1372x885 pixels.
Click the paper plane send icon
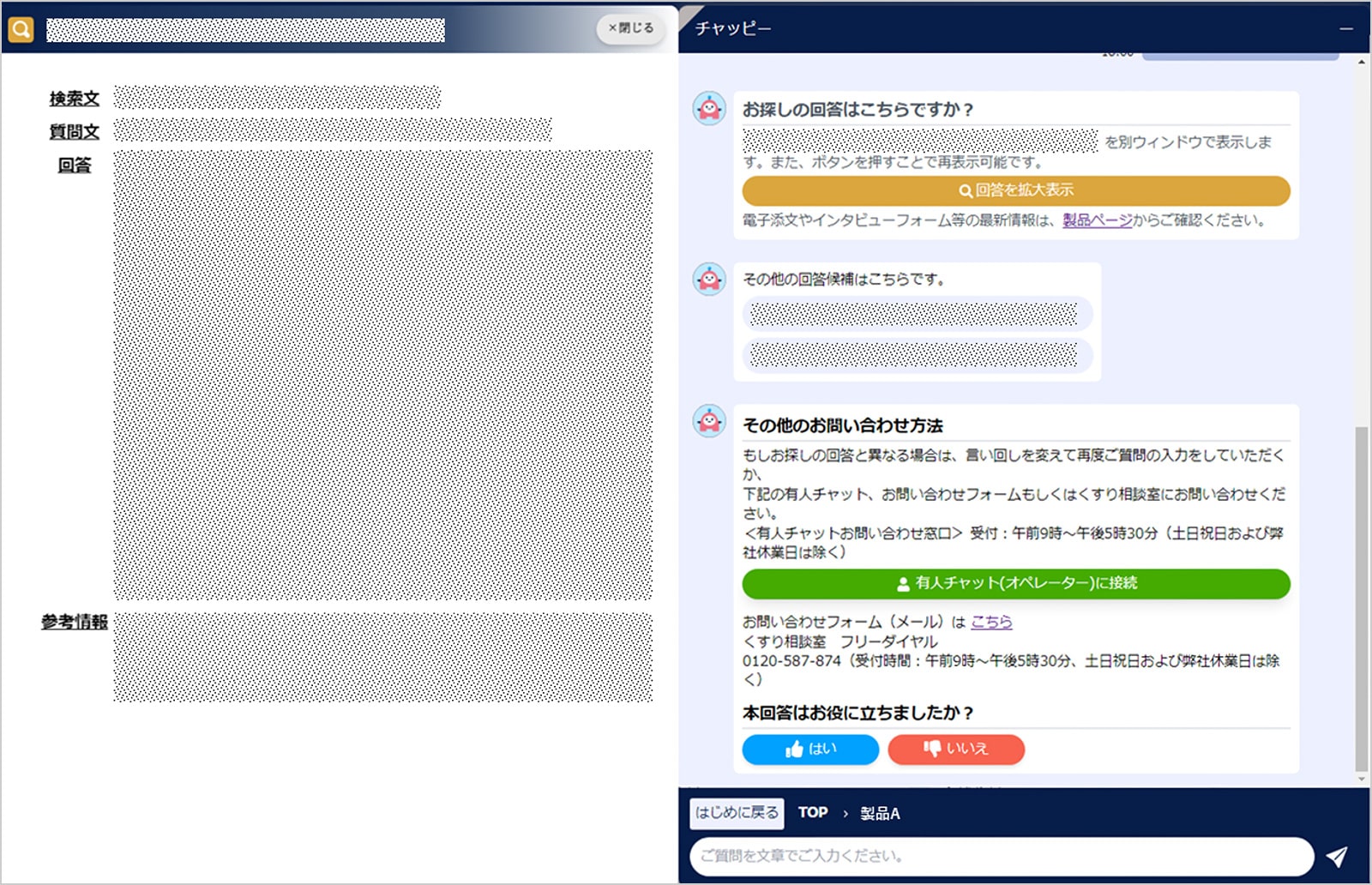click(1338, 855)
